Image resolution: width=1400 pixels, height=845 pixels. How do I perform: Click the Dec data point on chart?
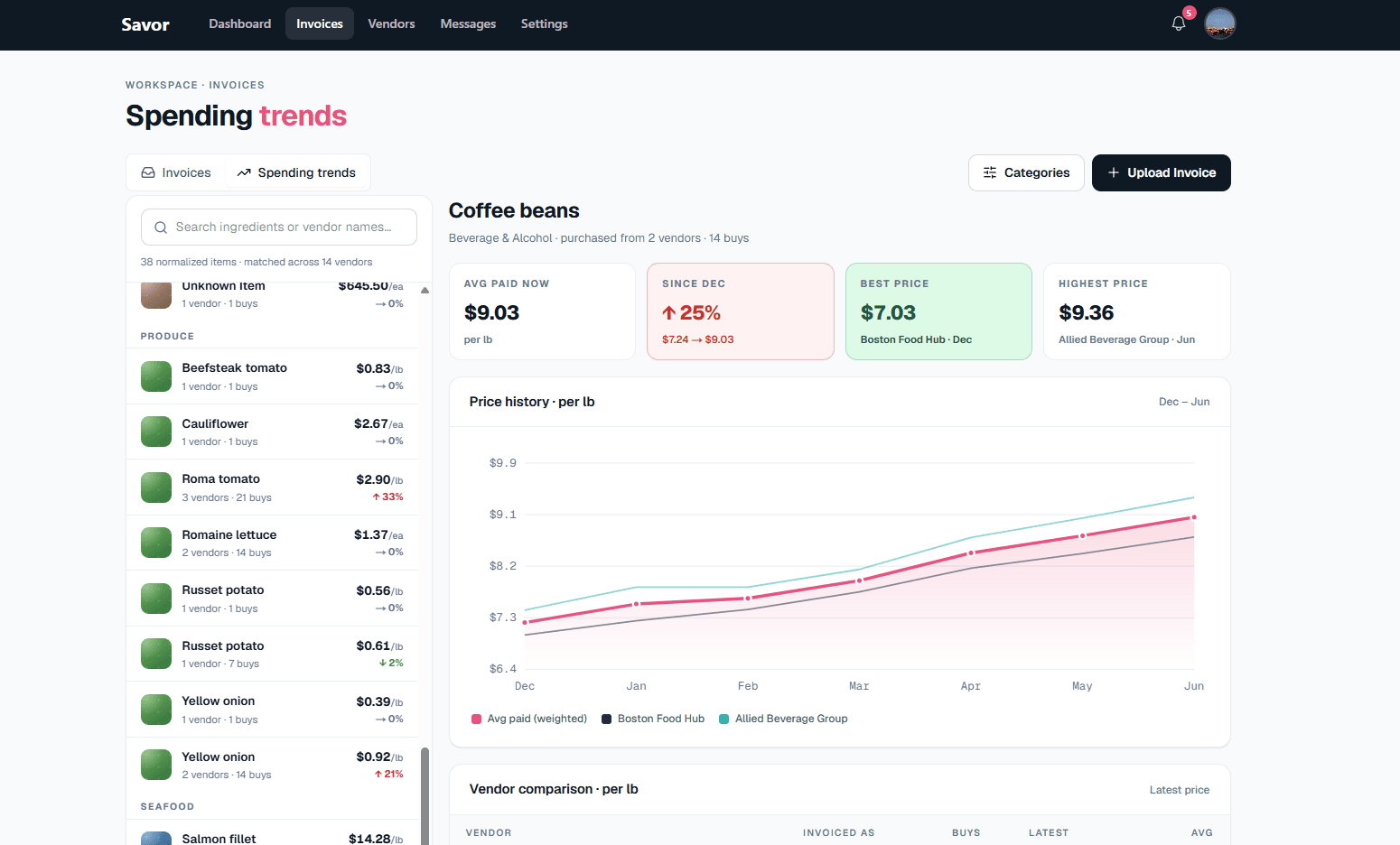click(x=525, y=622)
